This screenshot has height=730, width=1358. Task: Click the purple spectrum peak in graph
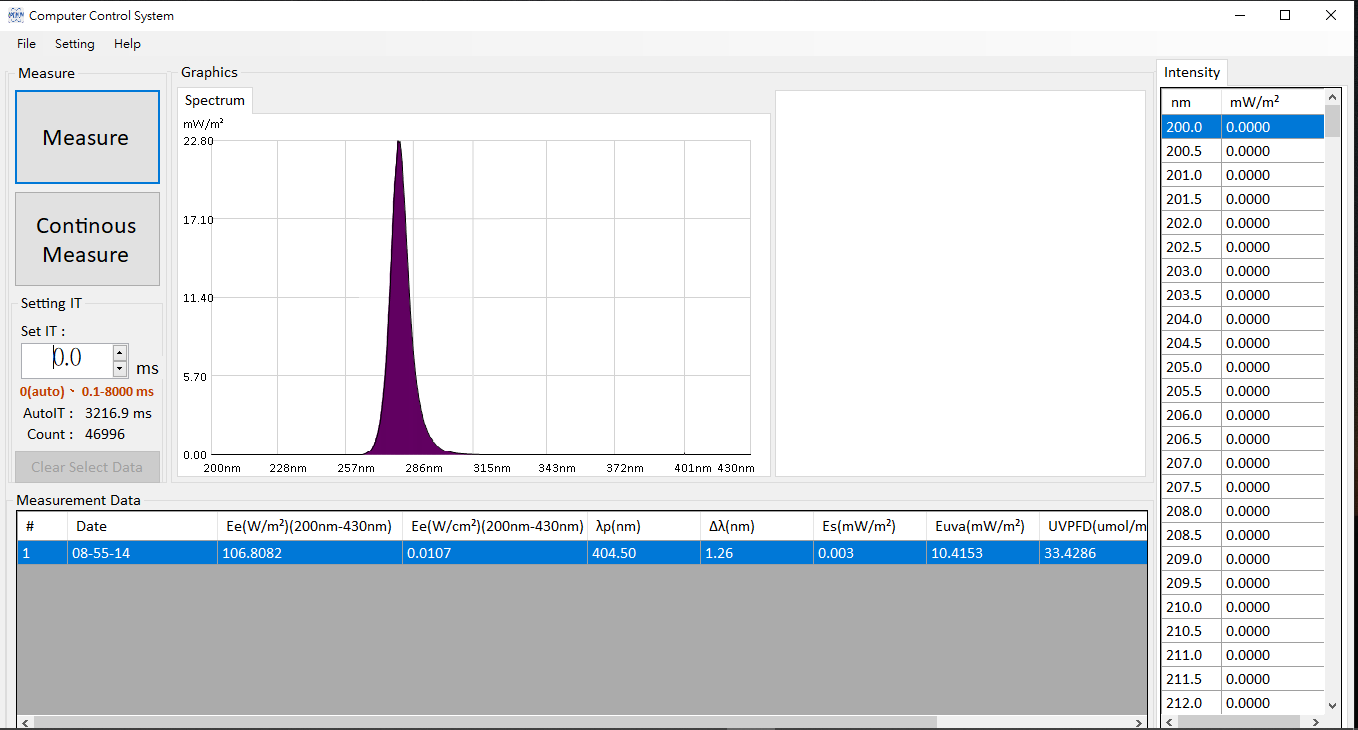click(x=400, y=330)
